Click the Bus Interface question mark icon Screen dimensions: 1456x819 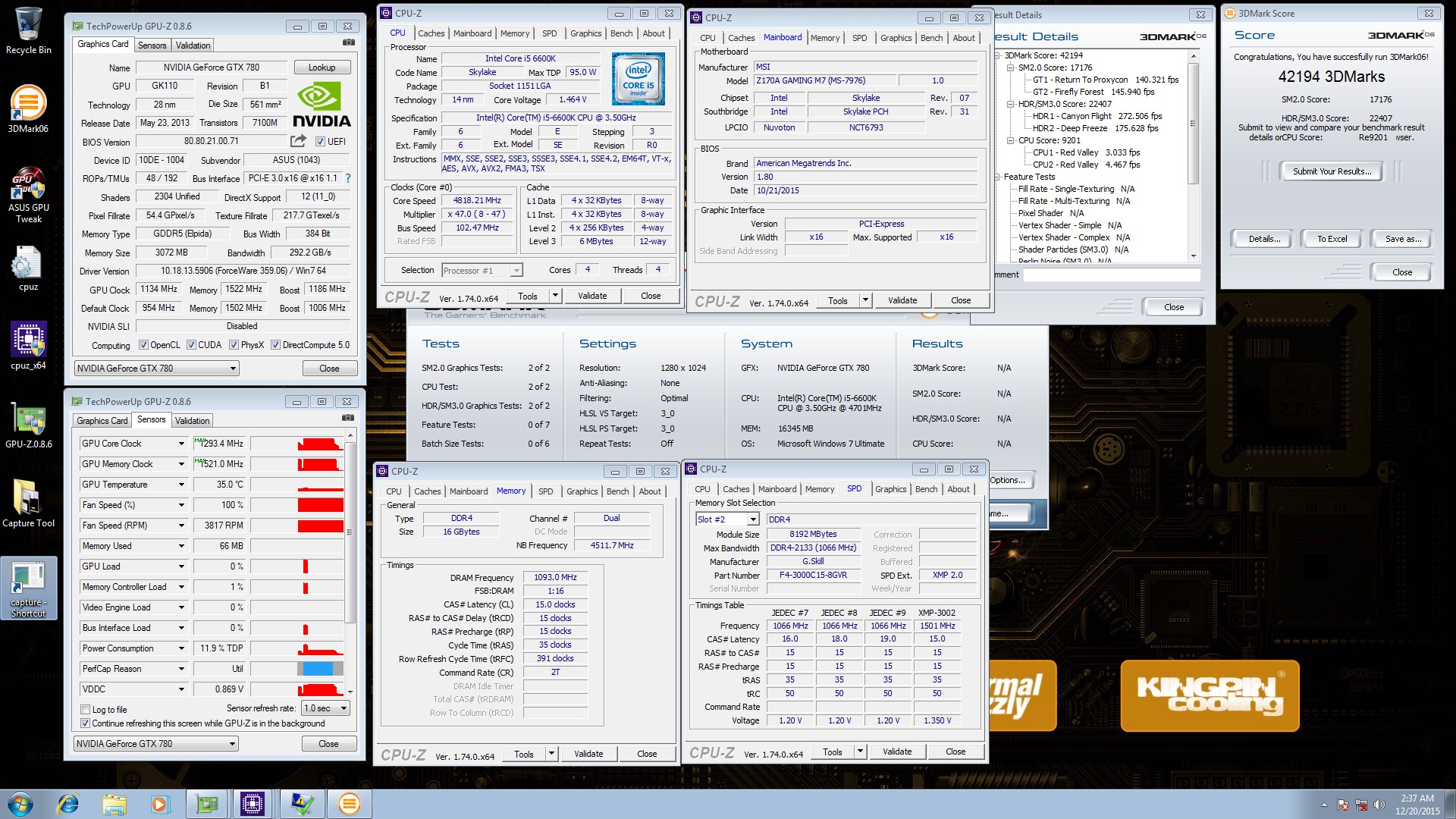[348, 178]
